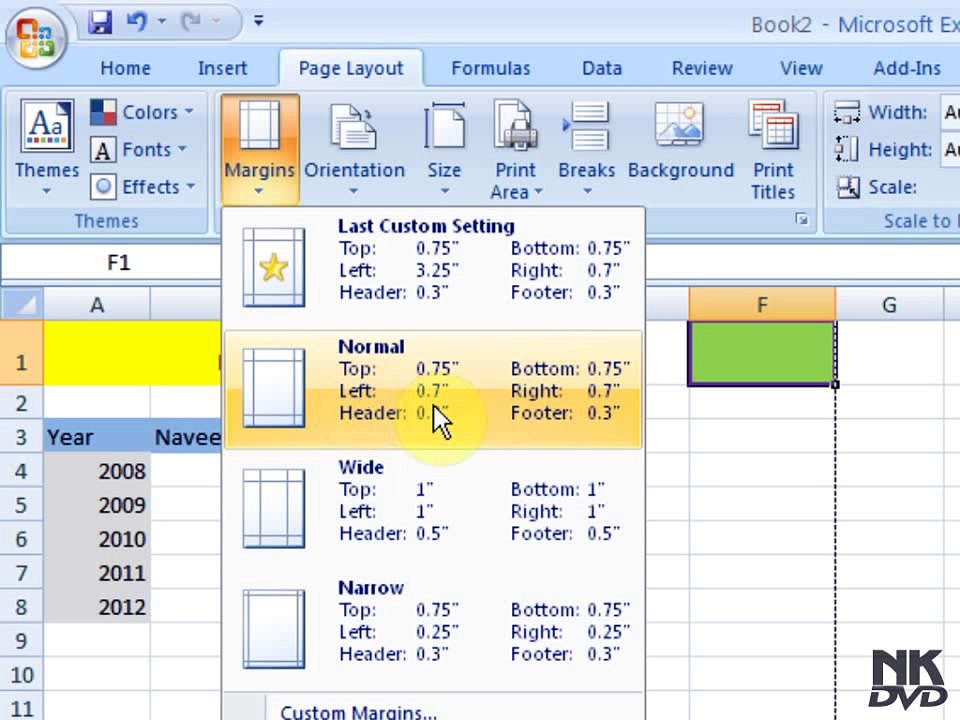Choose Normal margins preset
The width and height of the screenshot is (960, 720).
pos(433,389)
